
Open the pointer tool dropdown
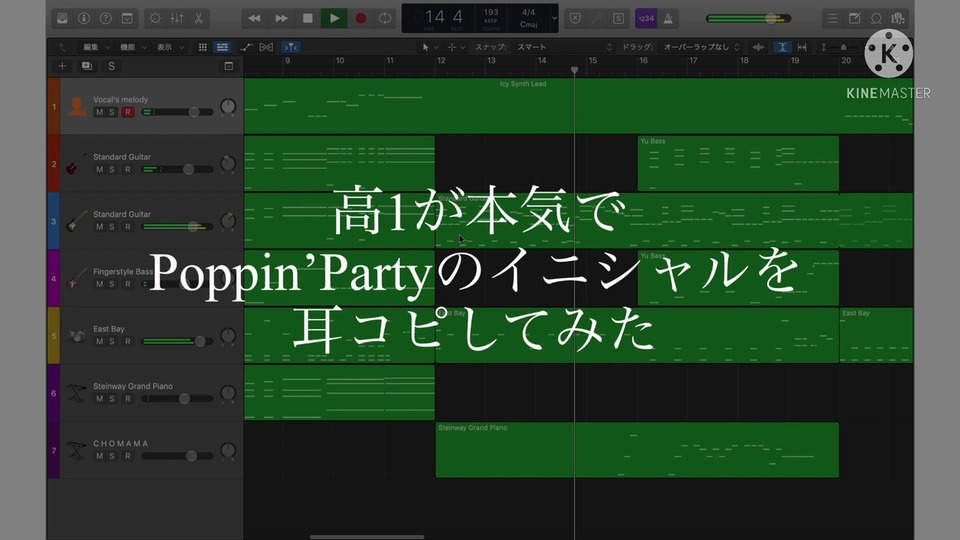[430, 47]
